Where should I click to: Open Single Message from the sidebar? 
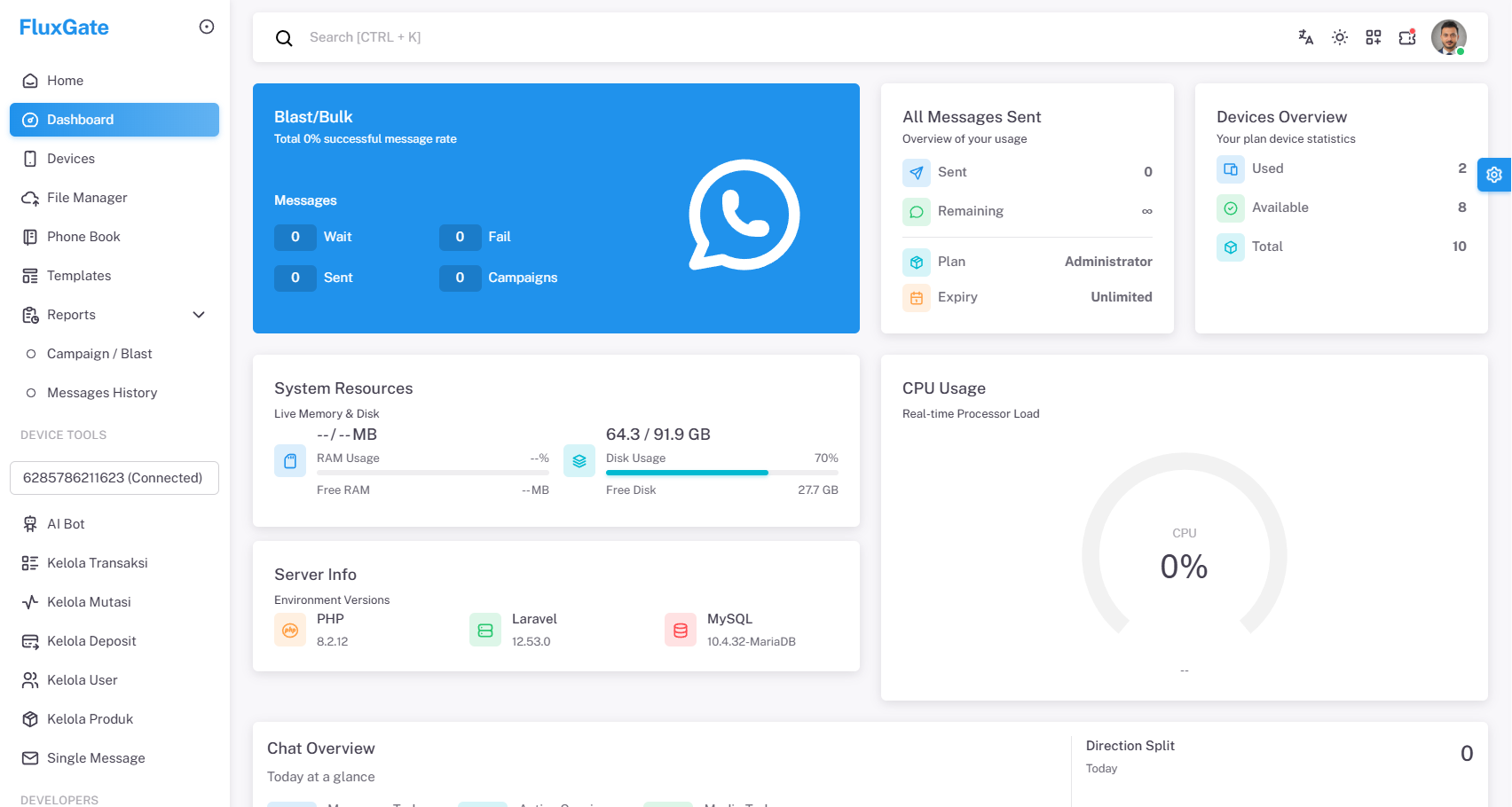click(114, 758)
